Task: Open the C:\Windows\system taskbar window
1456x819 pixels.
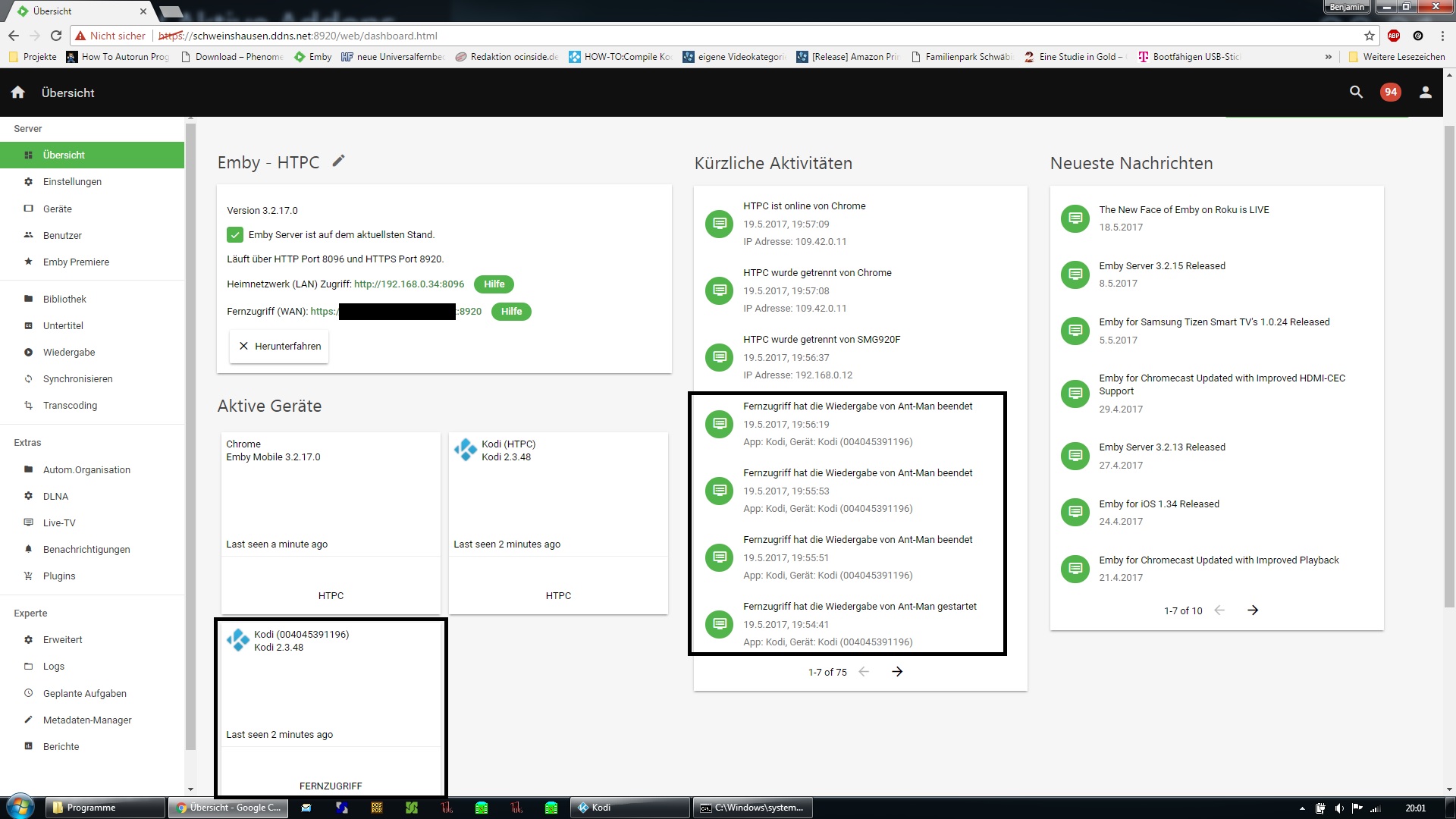Action: point(752,808)
